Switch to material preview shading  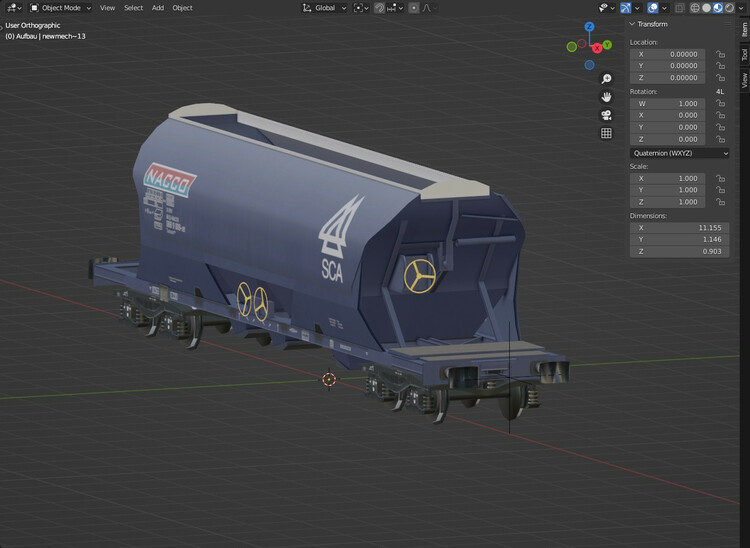tap(718, 8)
